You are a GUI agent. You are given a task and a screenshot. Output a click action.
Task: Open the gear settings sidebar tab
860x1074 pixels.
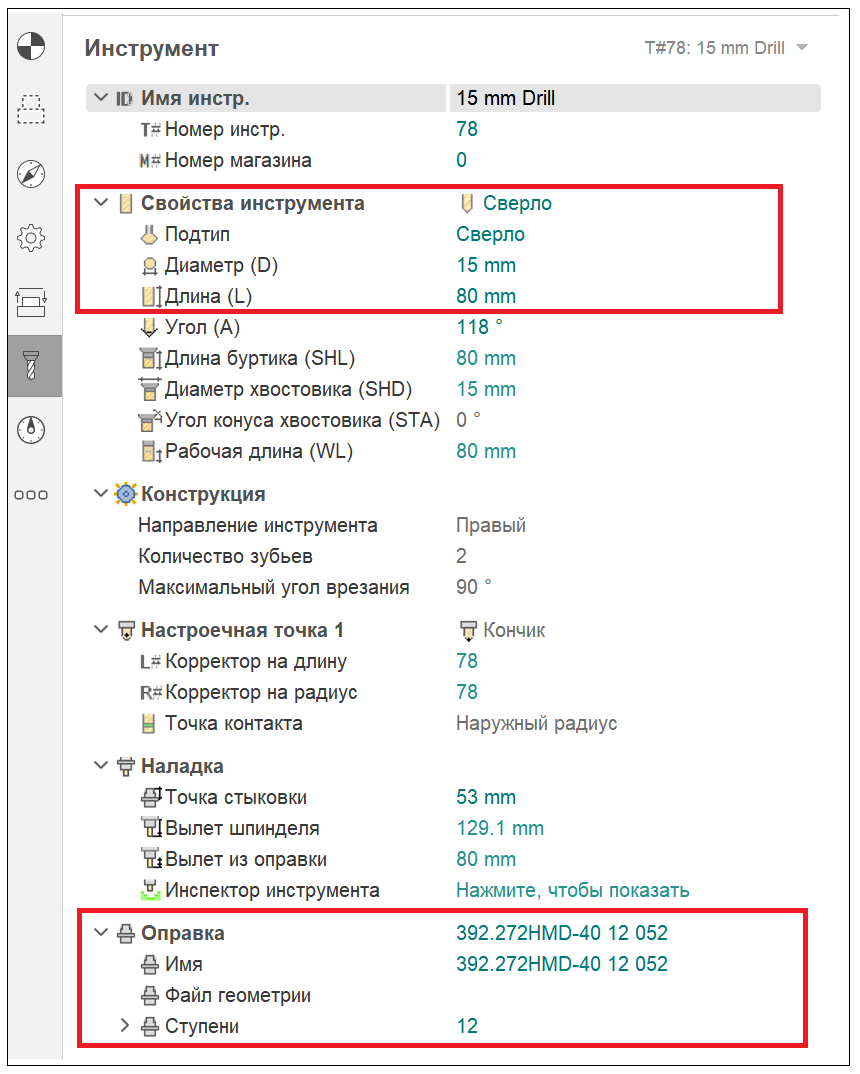(32, 238)
